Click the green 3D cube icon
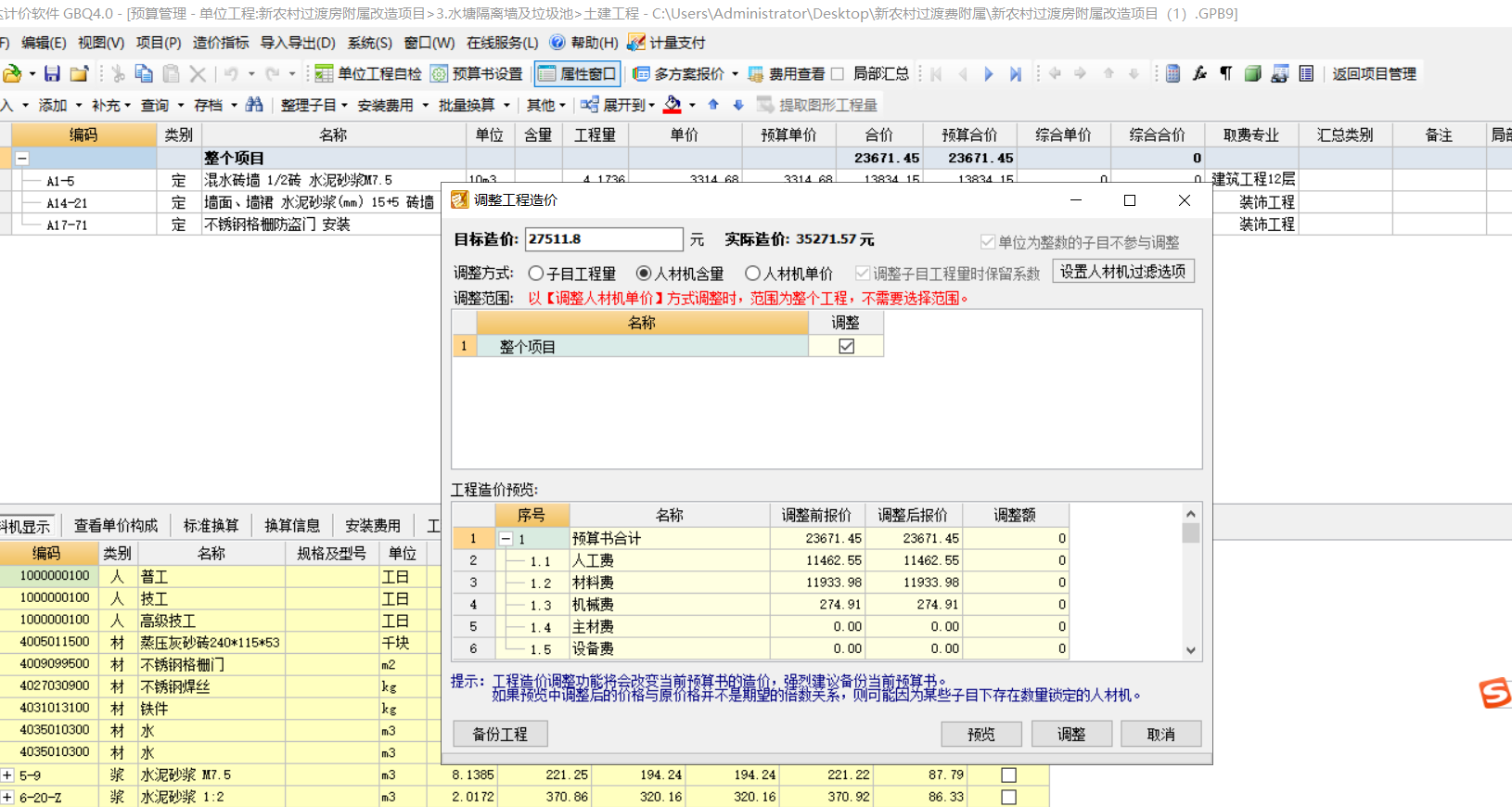The width and height of the screenshot is (1512, 807). pyautogui.click(x=1253, y=73)
